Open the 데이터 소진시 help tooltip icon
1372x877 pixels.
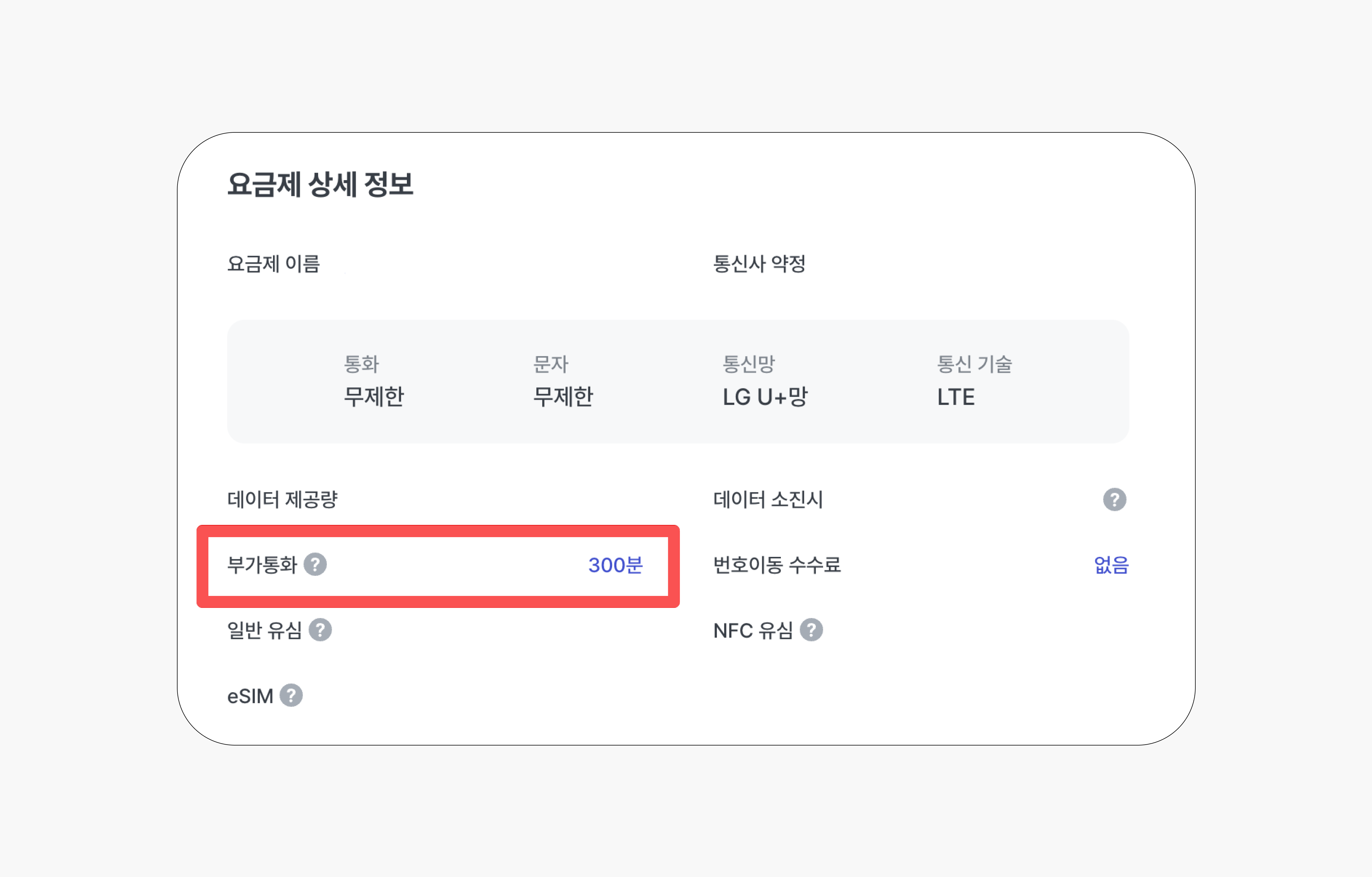[1114, 499]
